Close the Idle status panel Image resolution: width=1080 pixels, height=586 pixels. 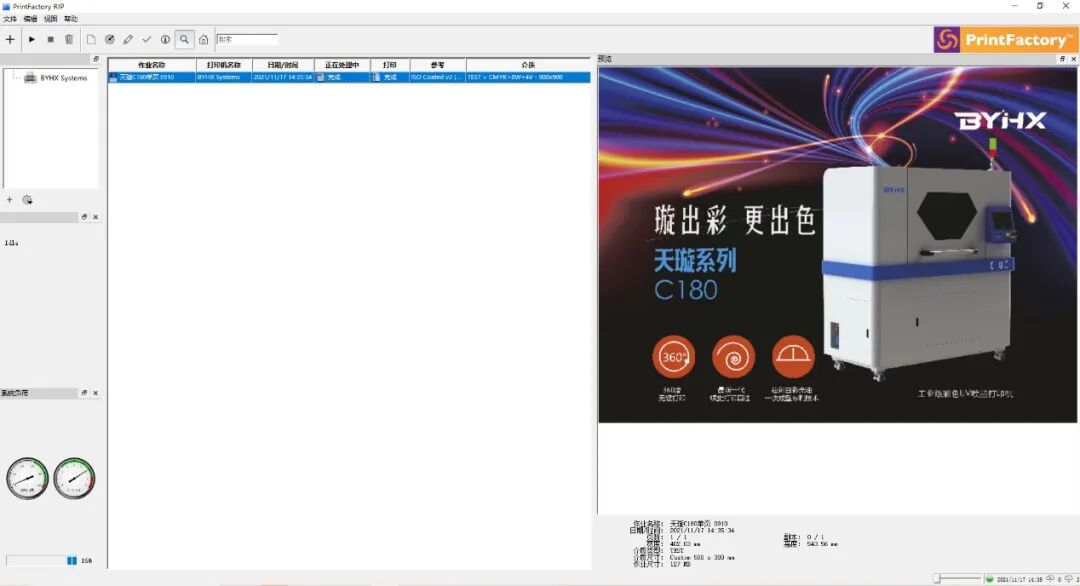pyautogui.click(x=96, y=217)
